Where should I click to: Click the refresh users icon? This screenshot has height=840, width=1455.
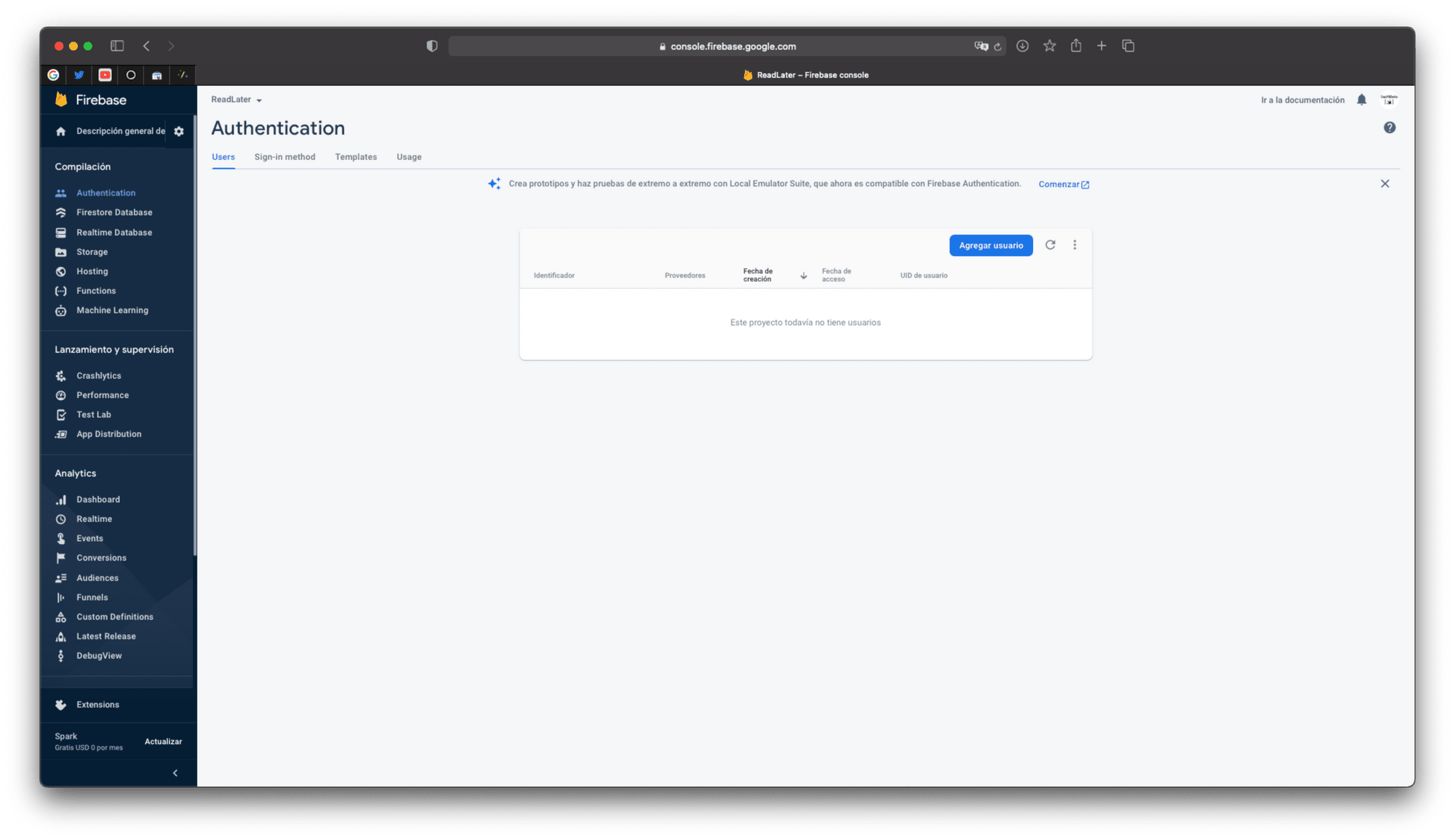point(1050,244)
